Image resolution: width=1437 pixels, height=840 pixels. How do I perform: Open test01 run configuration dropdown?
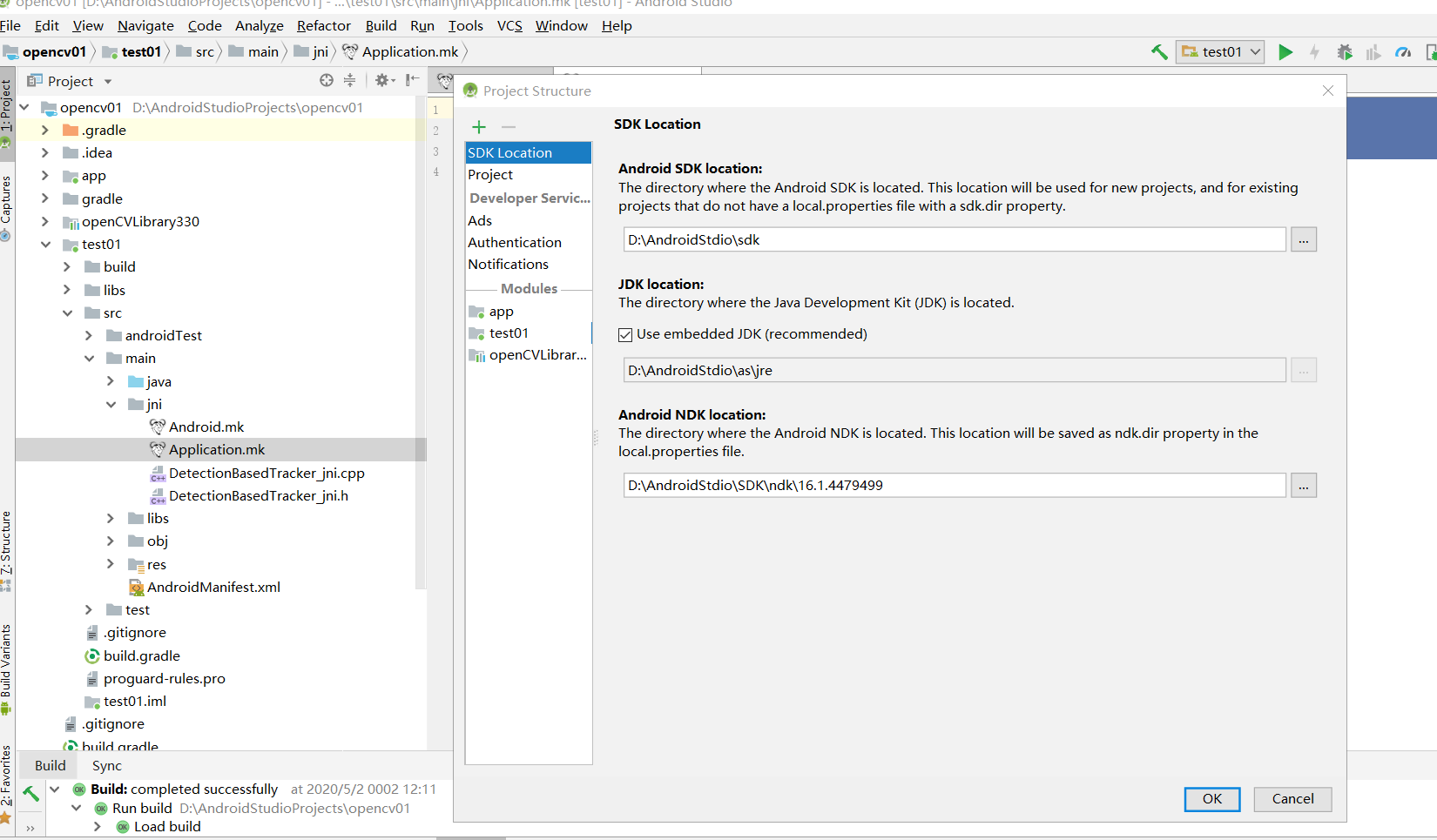[1220, 52]
